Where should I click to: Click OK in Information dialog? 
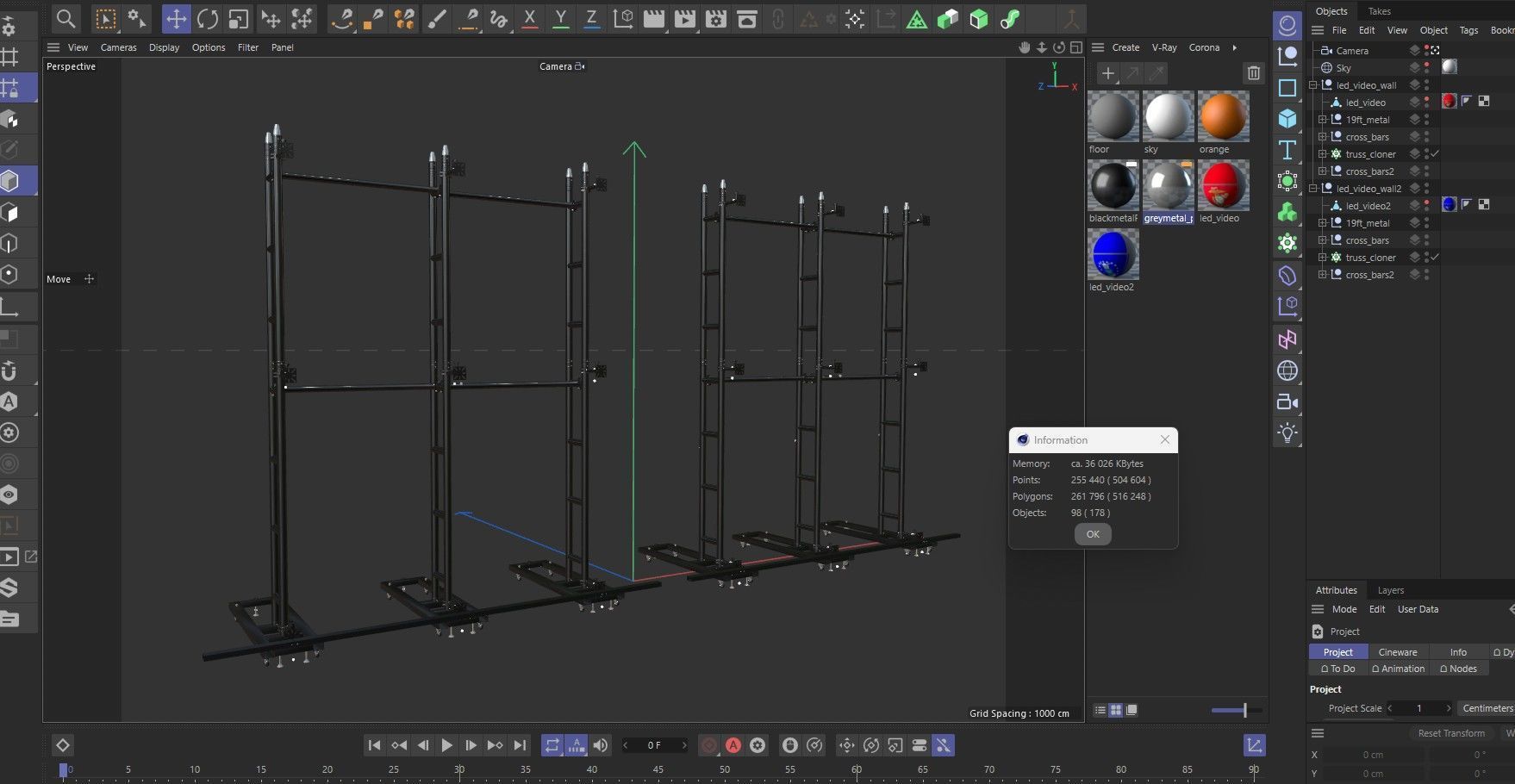[x=1093, y=534]
